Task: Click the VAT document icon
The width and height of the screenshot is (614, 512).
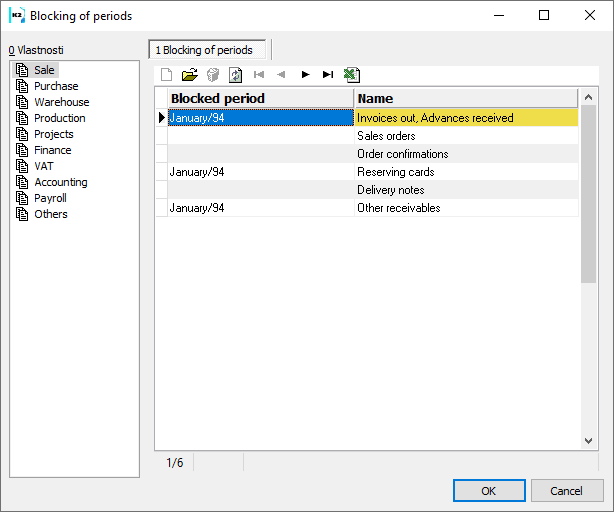Action: (22, 166)
